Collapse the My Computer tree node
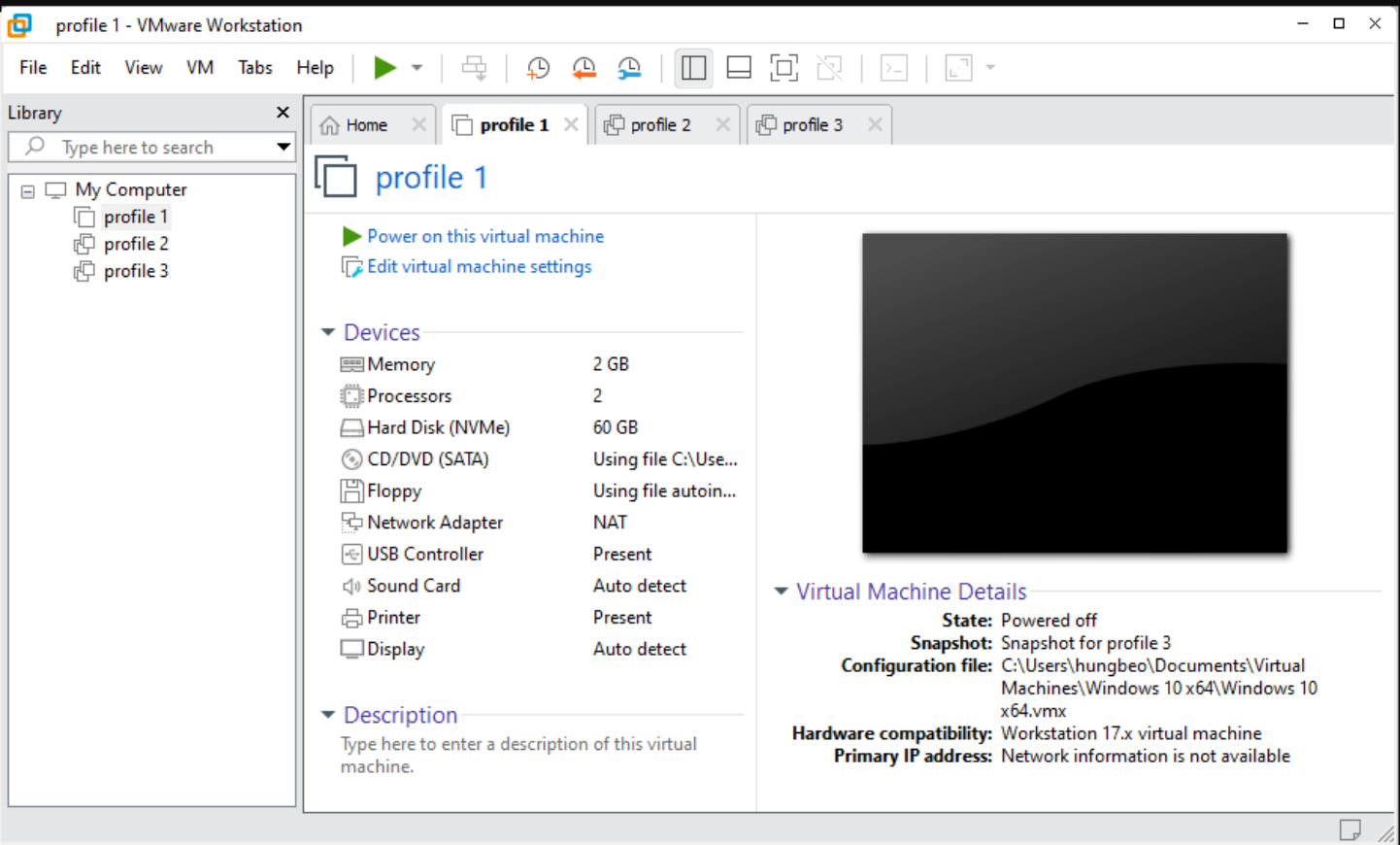 (28, 191)
